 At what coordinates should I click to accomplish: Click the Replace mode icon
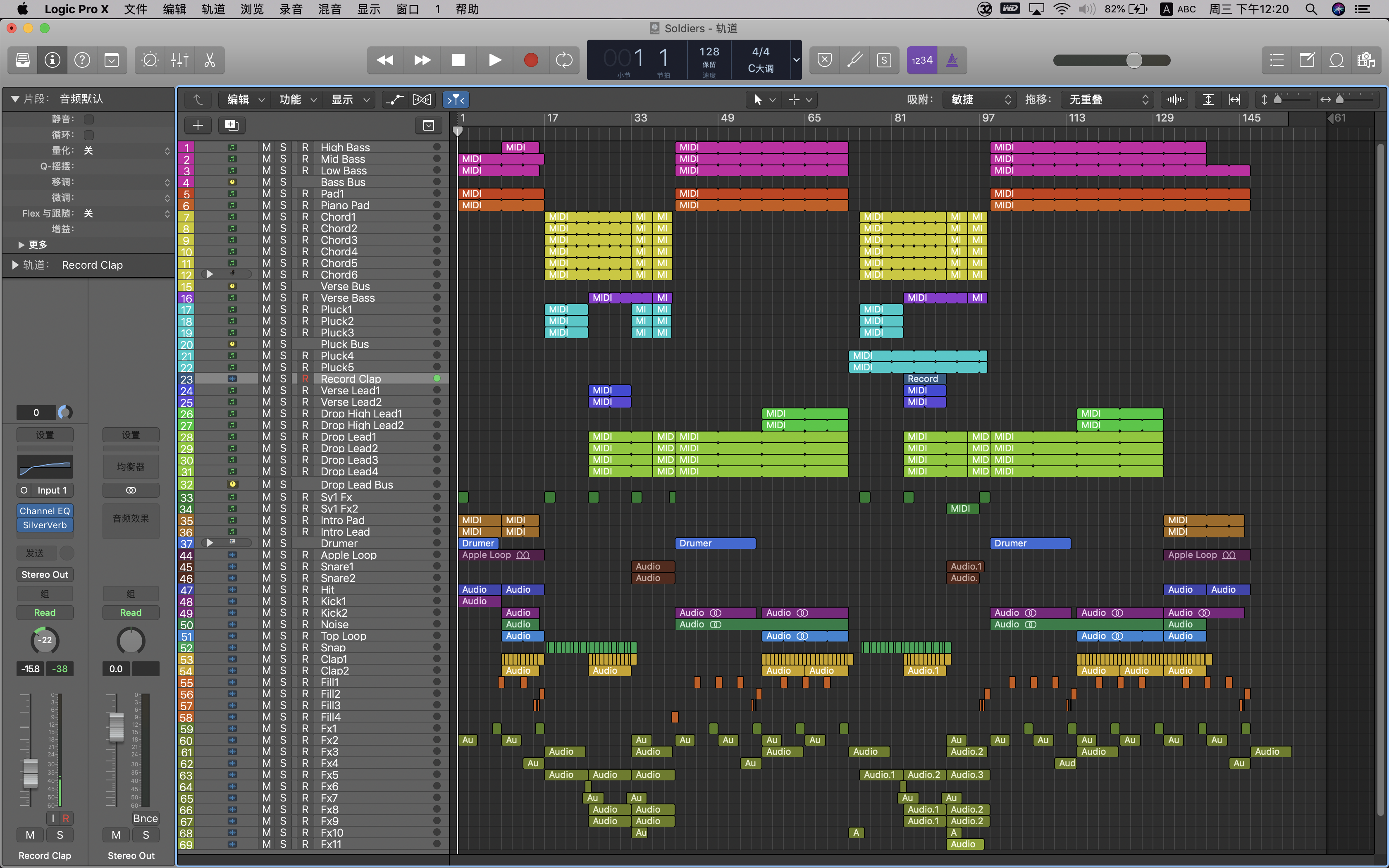click(x=825, y=60)
